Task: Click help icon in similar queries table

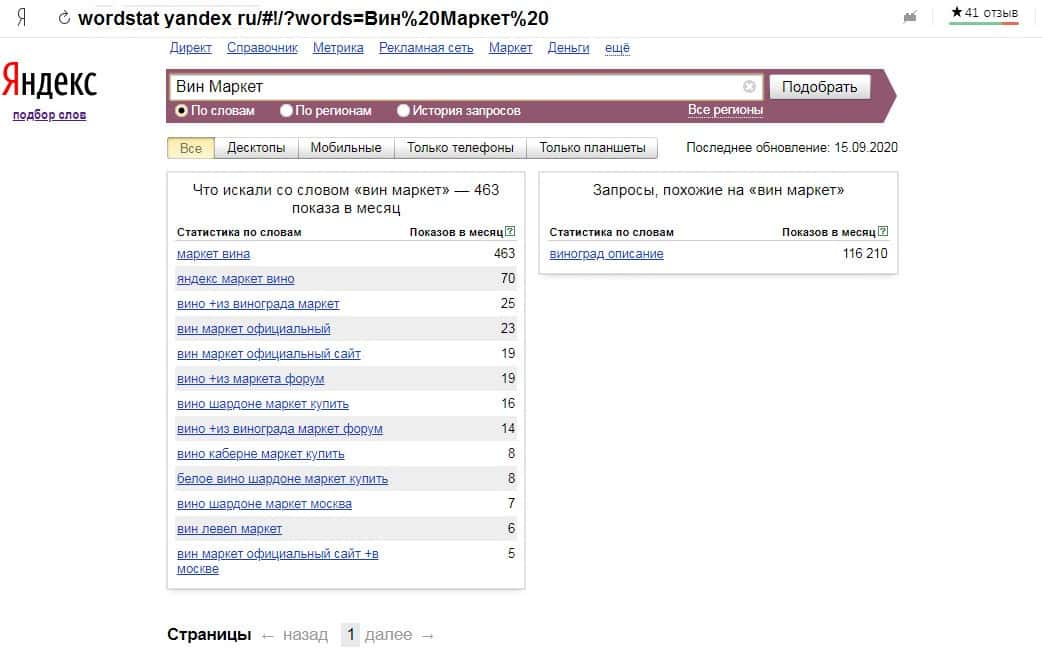Action: [882, 232]
